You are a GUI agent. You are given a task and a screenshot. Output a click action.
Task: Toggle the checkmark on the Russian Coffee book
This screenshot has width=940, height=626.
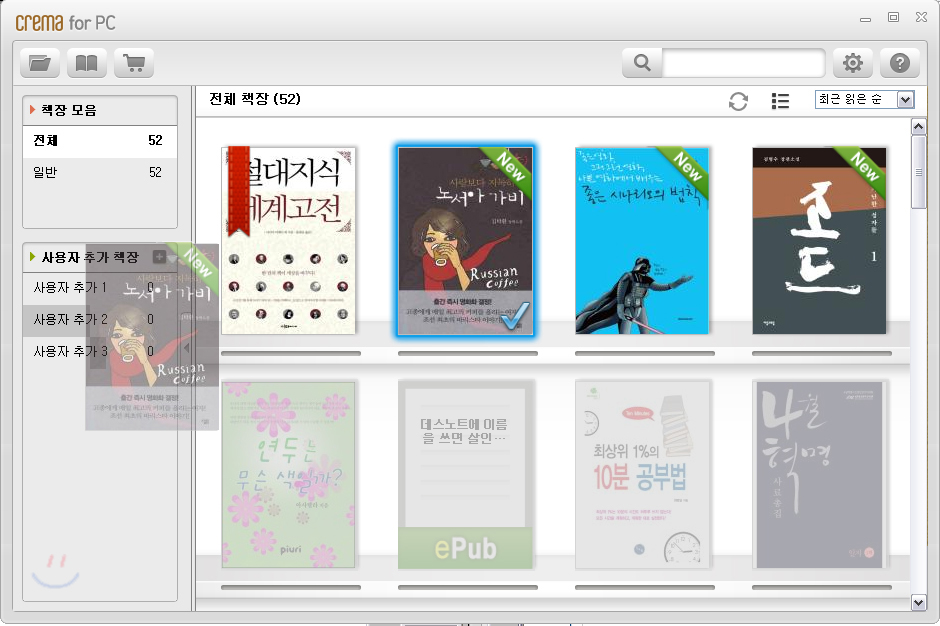tap(514, 316)
